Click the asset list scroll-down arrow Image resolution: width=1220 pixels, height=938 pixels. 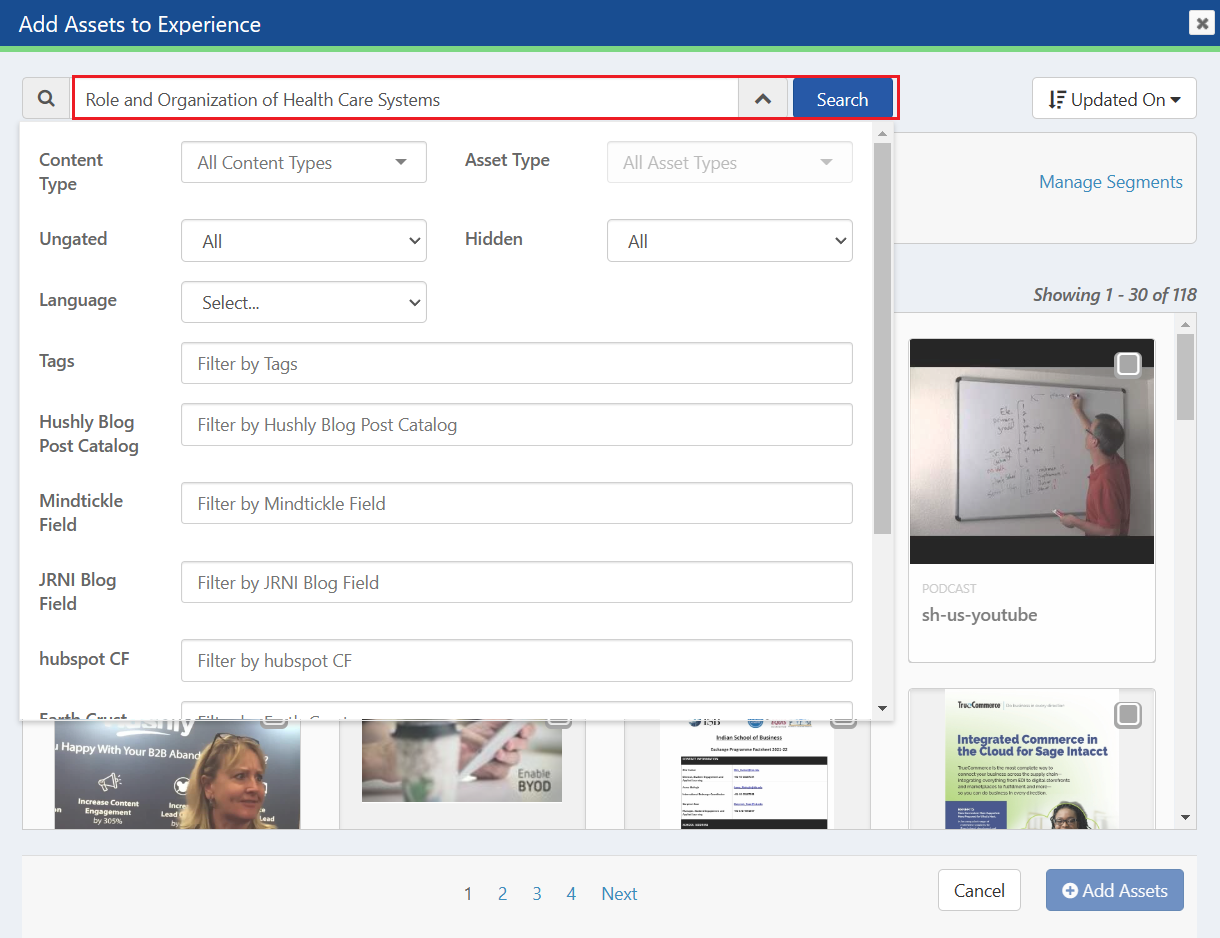coord(1186,818)
